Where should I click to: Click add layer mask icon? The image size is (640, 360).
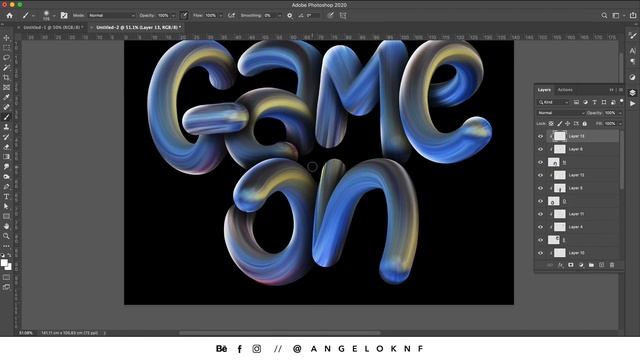point(571,265)
